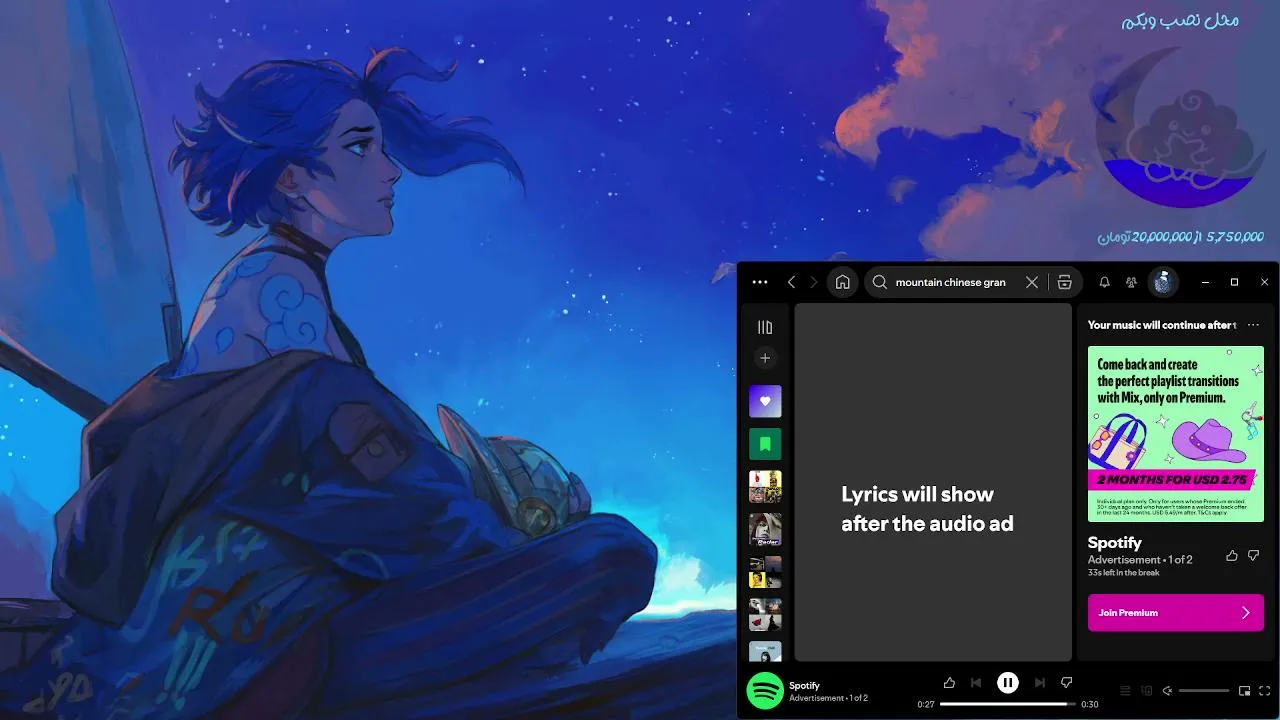
Task: Minimize the Spotify window
Action: point(1204,282)
